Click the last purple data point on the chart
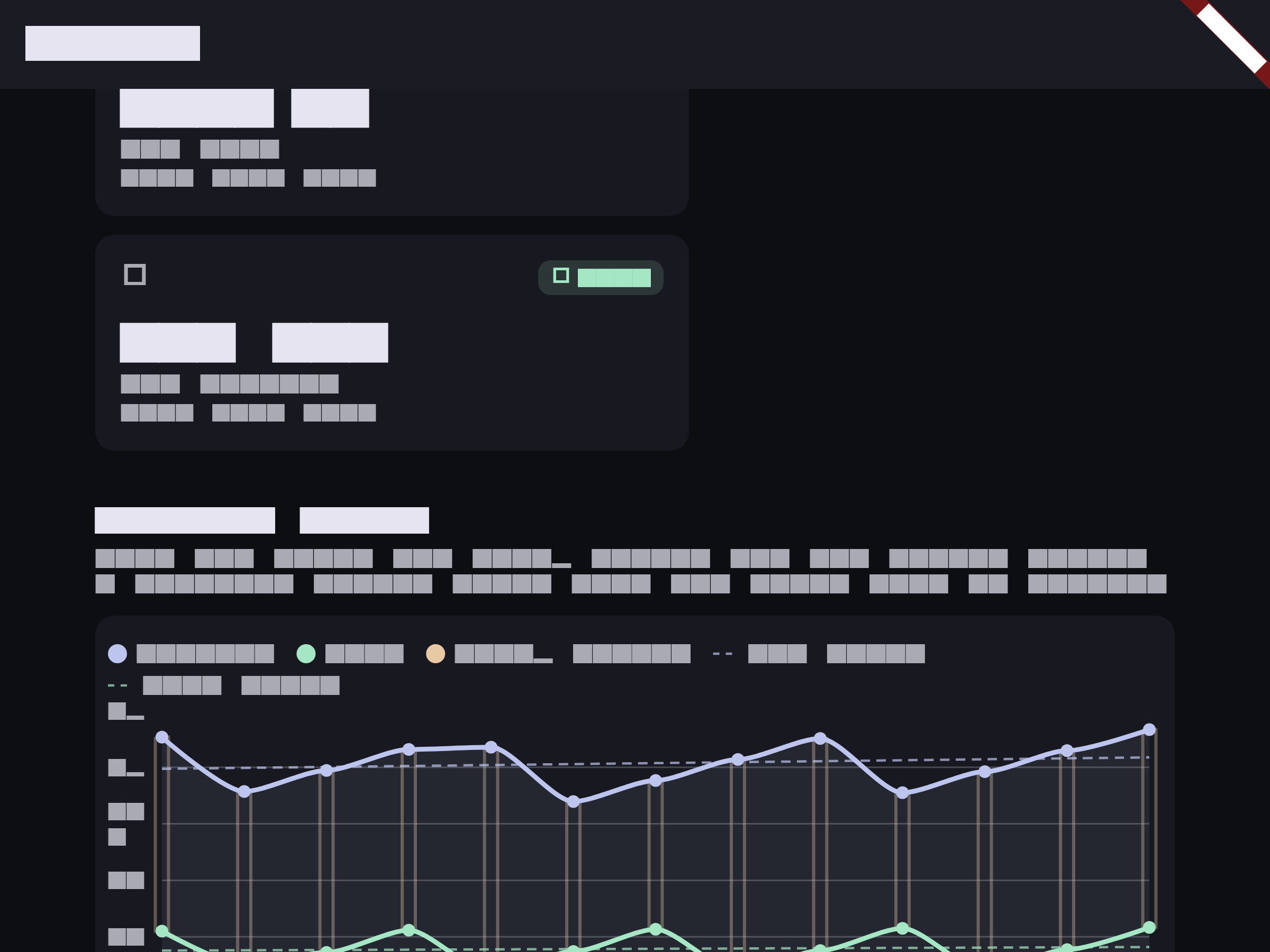Screen dimensions: 1270x952 [1149, 729]
